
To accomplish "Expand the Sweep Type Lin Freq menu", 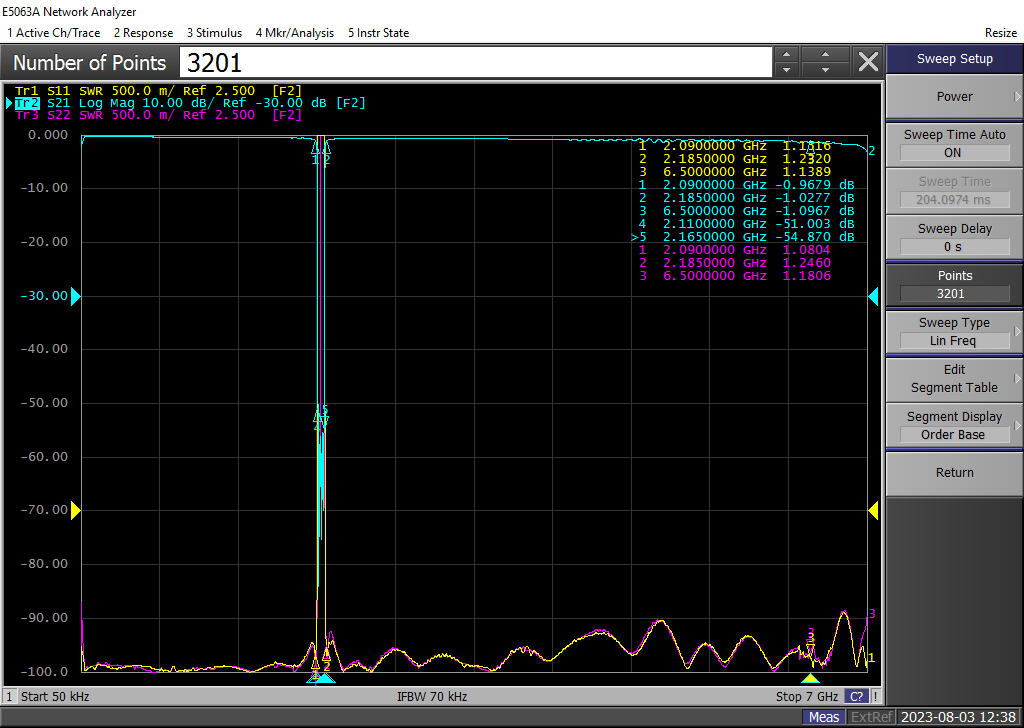I will [x=954, y=332].
